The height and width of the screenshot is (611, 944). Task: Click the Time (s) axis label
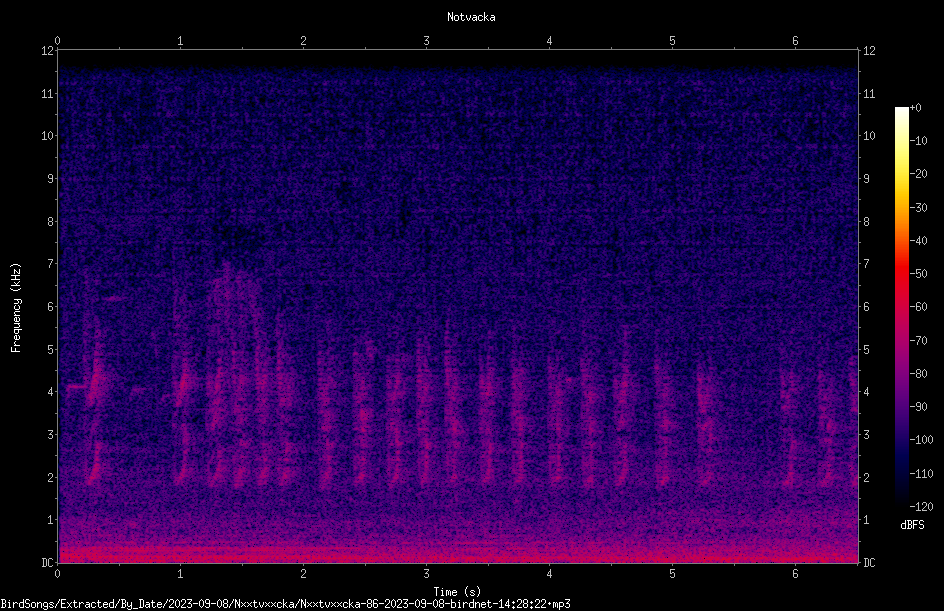point(457,592)
